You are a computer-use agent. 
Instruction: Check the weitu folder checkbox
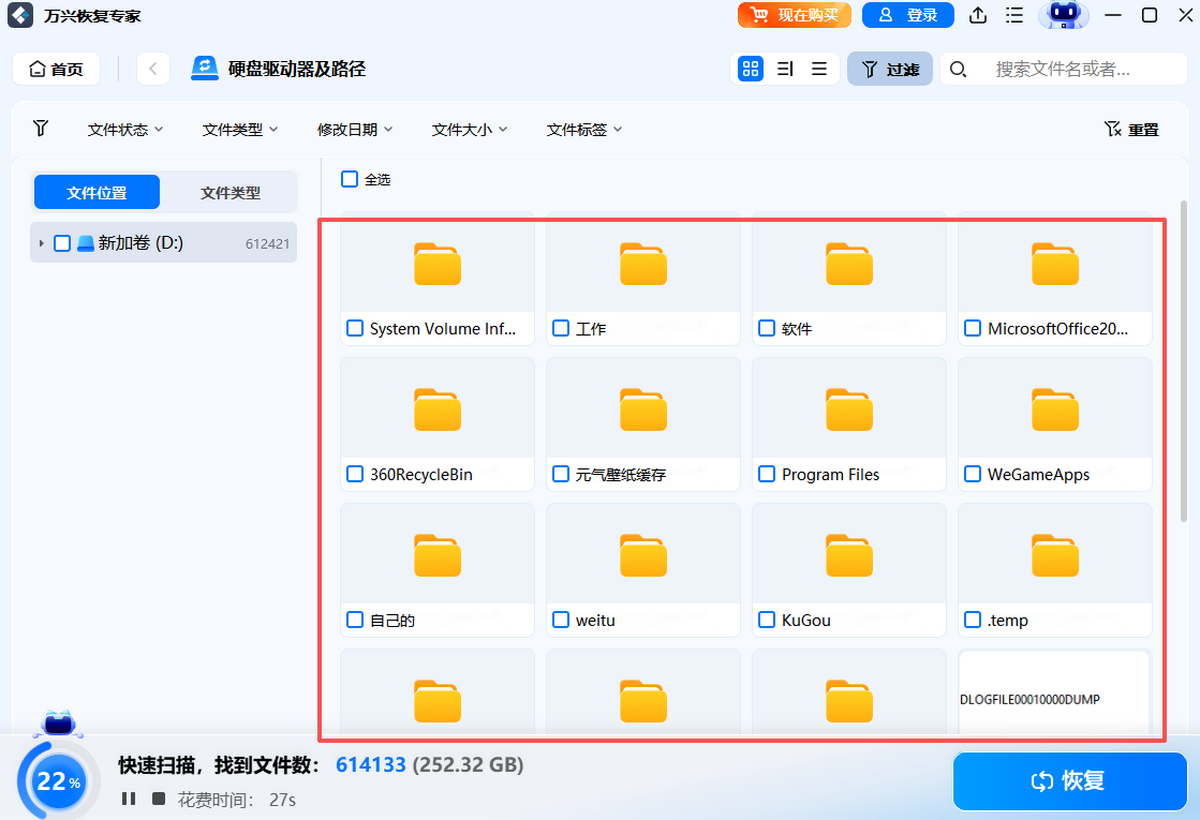click(x=560, y=620)
